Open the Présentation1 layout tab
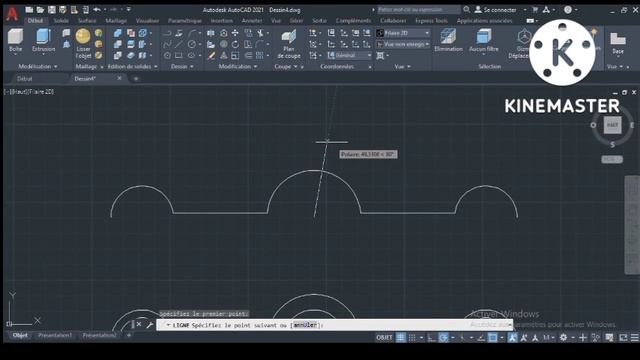This screenshot has height=360, width=640. click(55, 336)
